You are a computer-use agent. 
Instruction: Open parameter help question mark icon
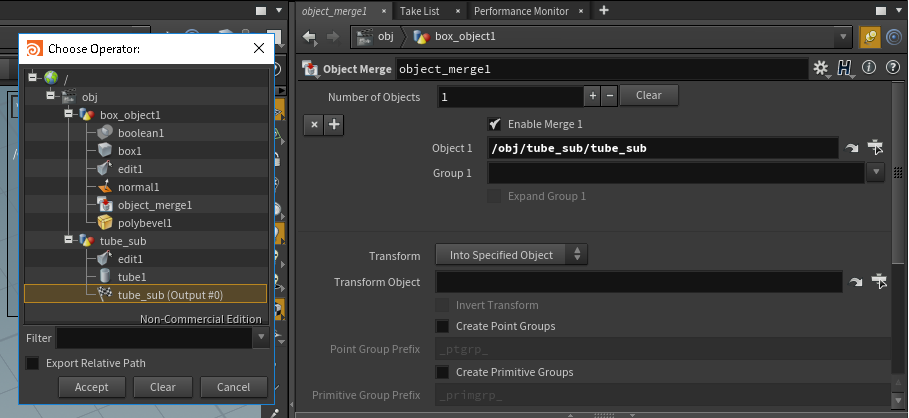(x=893, y=68)
